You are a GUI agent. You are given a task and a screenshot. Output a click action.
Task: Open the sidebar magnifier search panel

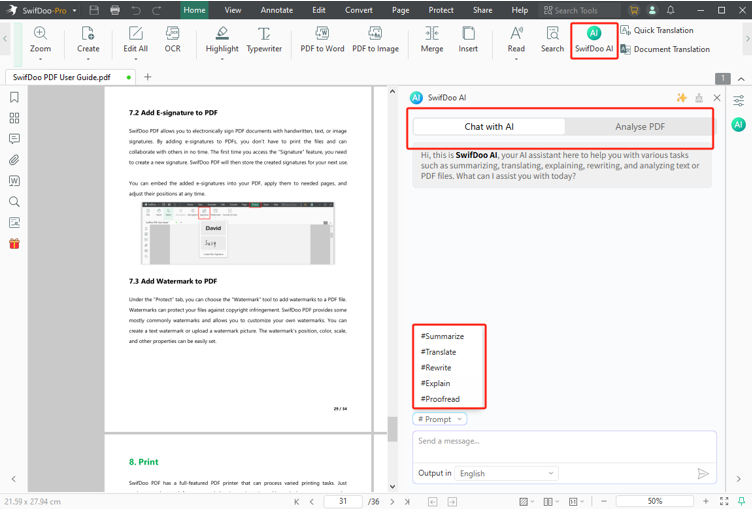tap(14, 201)
